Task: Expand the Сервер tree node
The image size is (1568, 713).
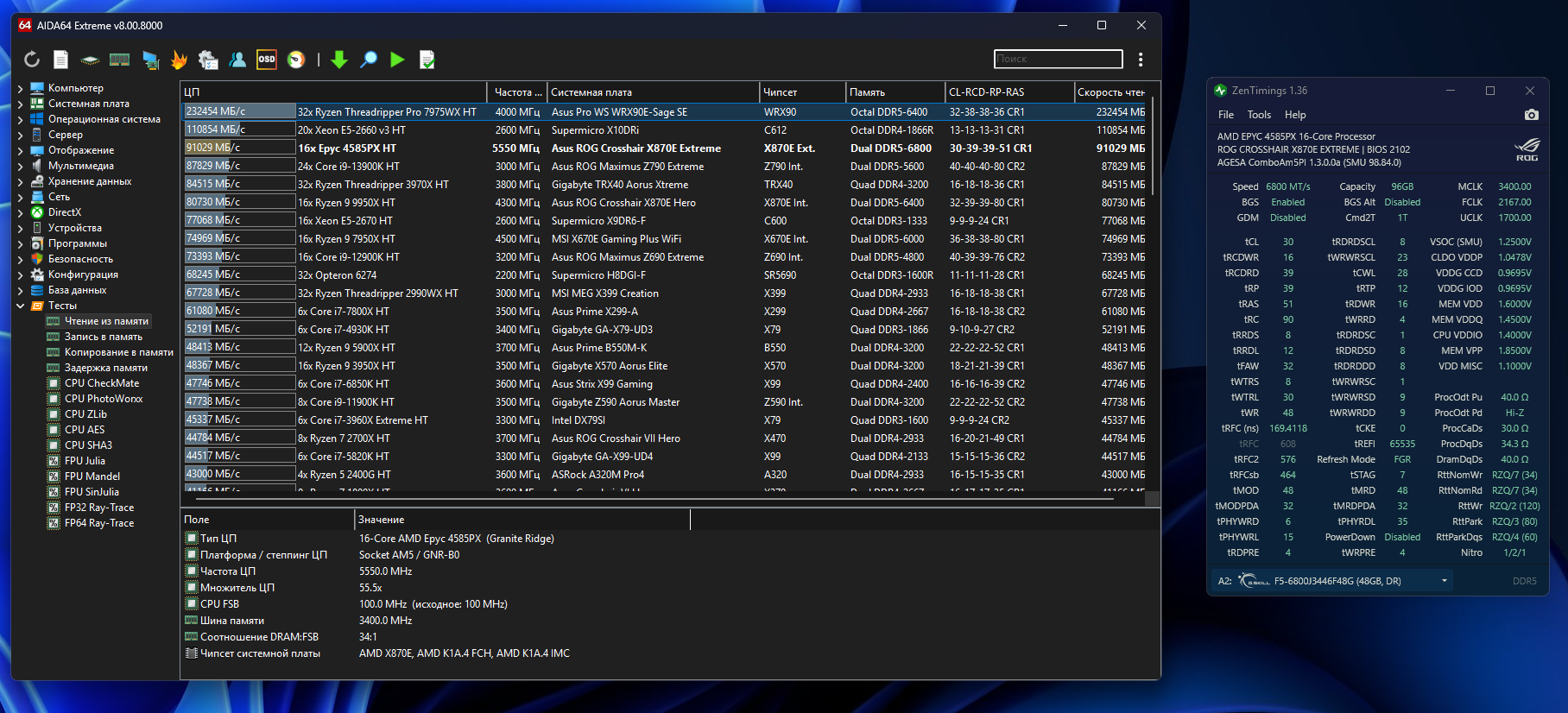Action: pyautogui.click(x=20, y=135)
